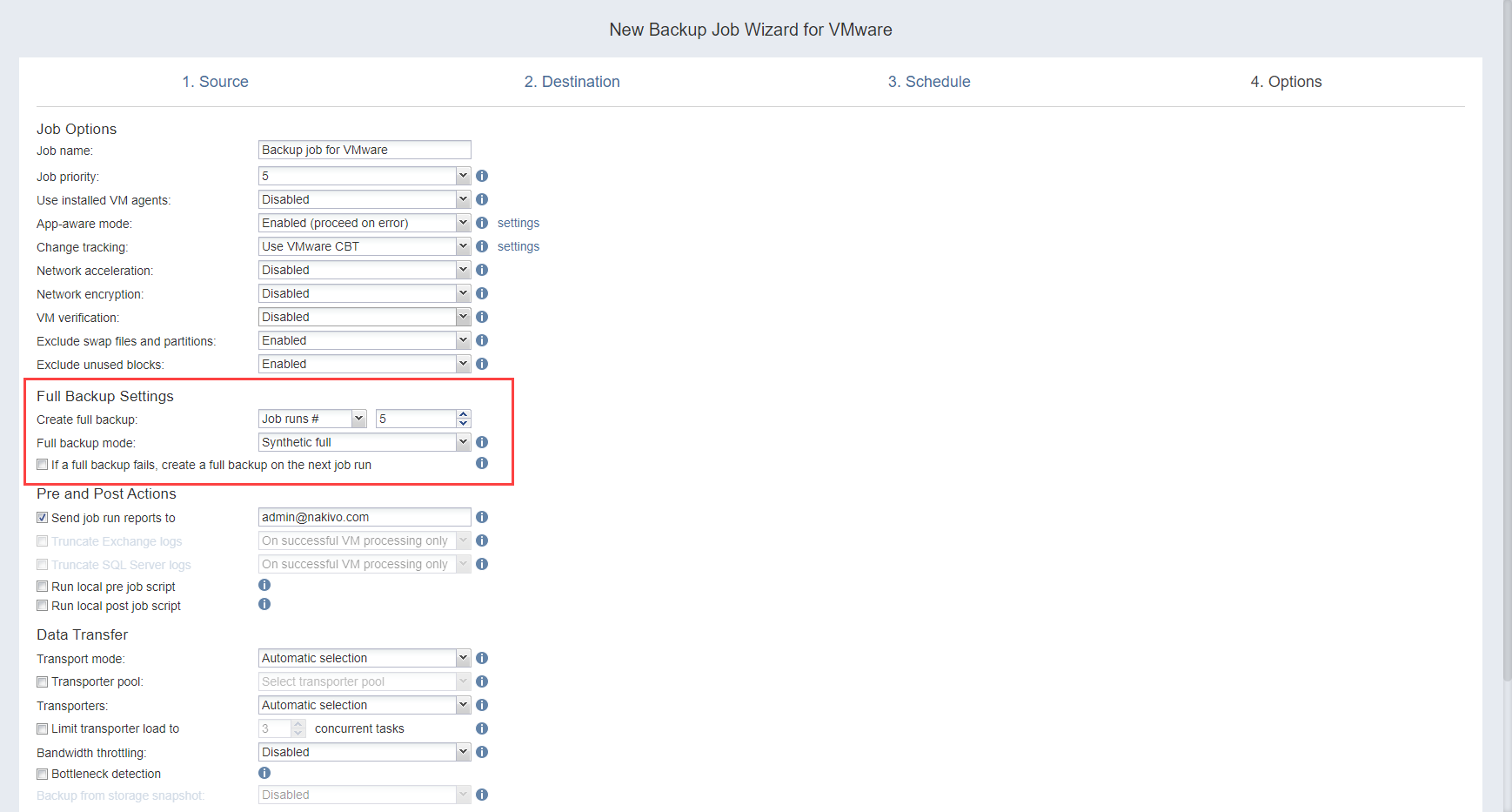
Task: Open Transporters Automatic selection dropdown
Action: tap(365, 705)
